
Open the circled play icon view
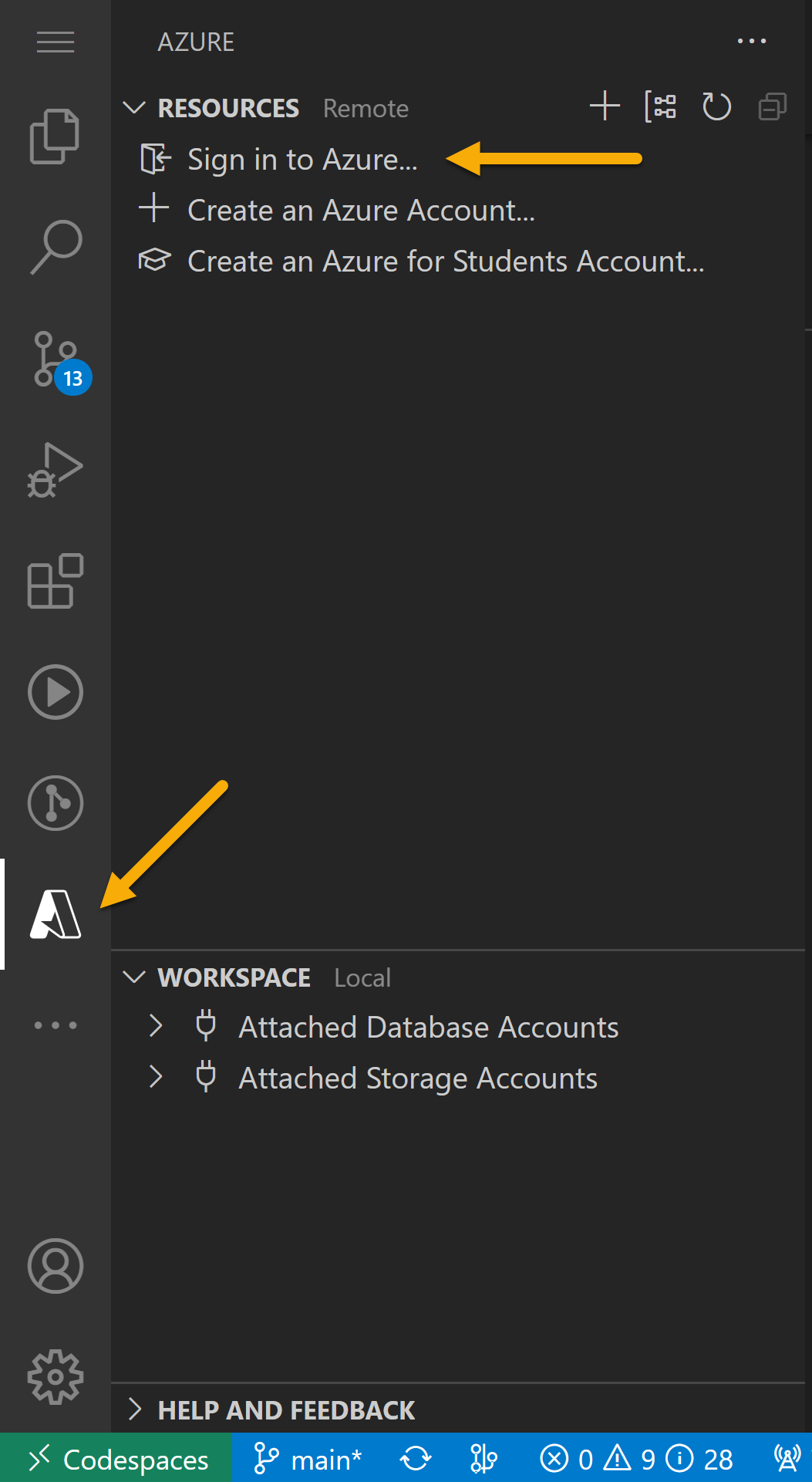(x=56, y=692)
